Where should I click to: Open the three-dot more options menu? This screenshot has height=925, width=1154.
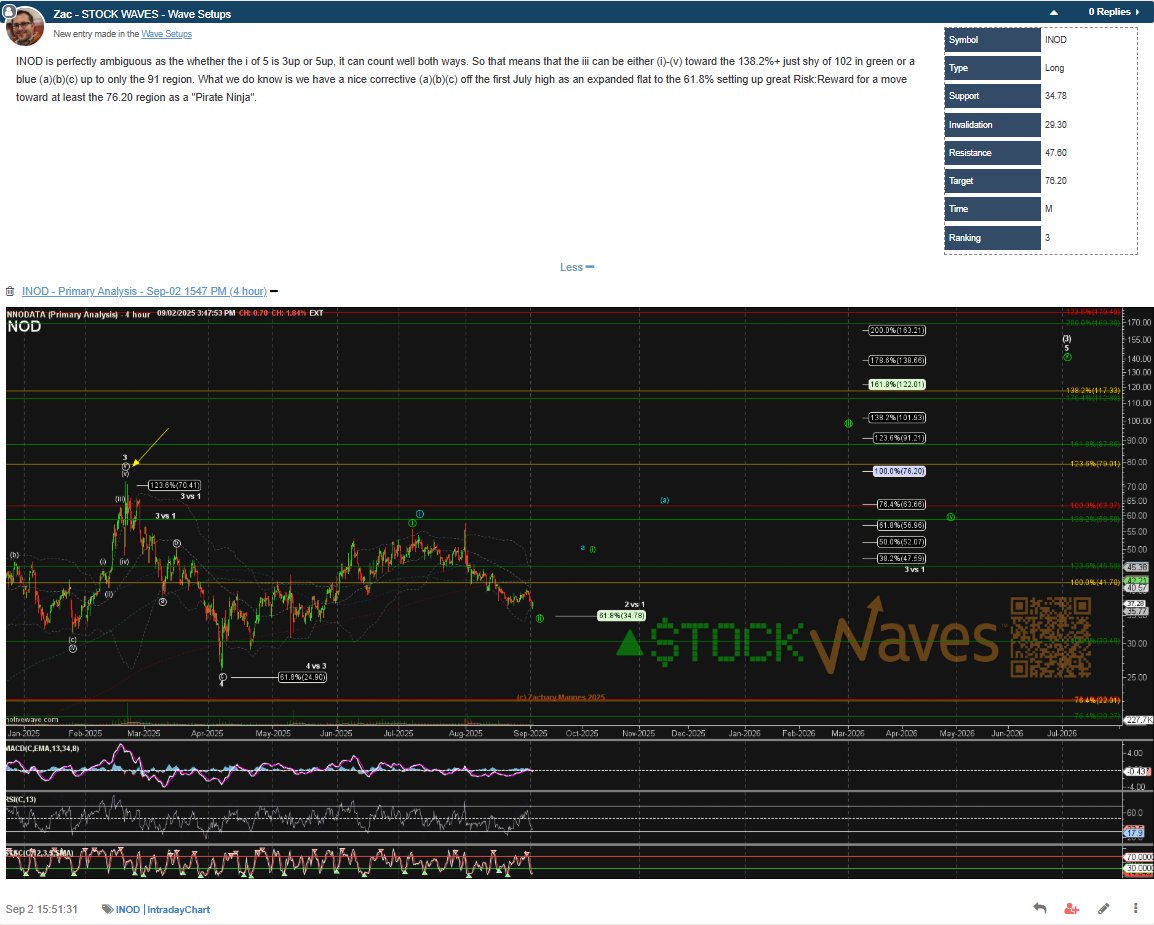[x=1136, y=909]
